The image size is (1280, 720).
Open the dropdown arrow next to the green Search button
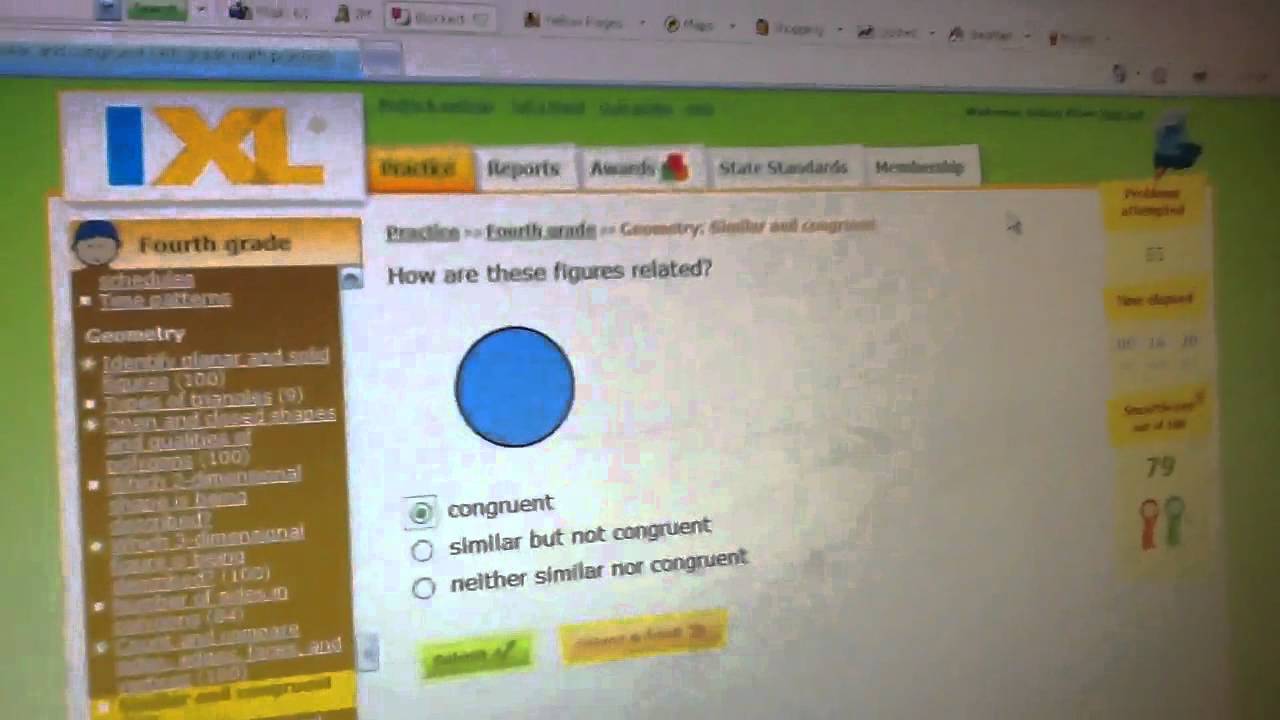(x=202, y=10)
